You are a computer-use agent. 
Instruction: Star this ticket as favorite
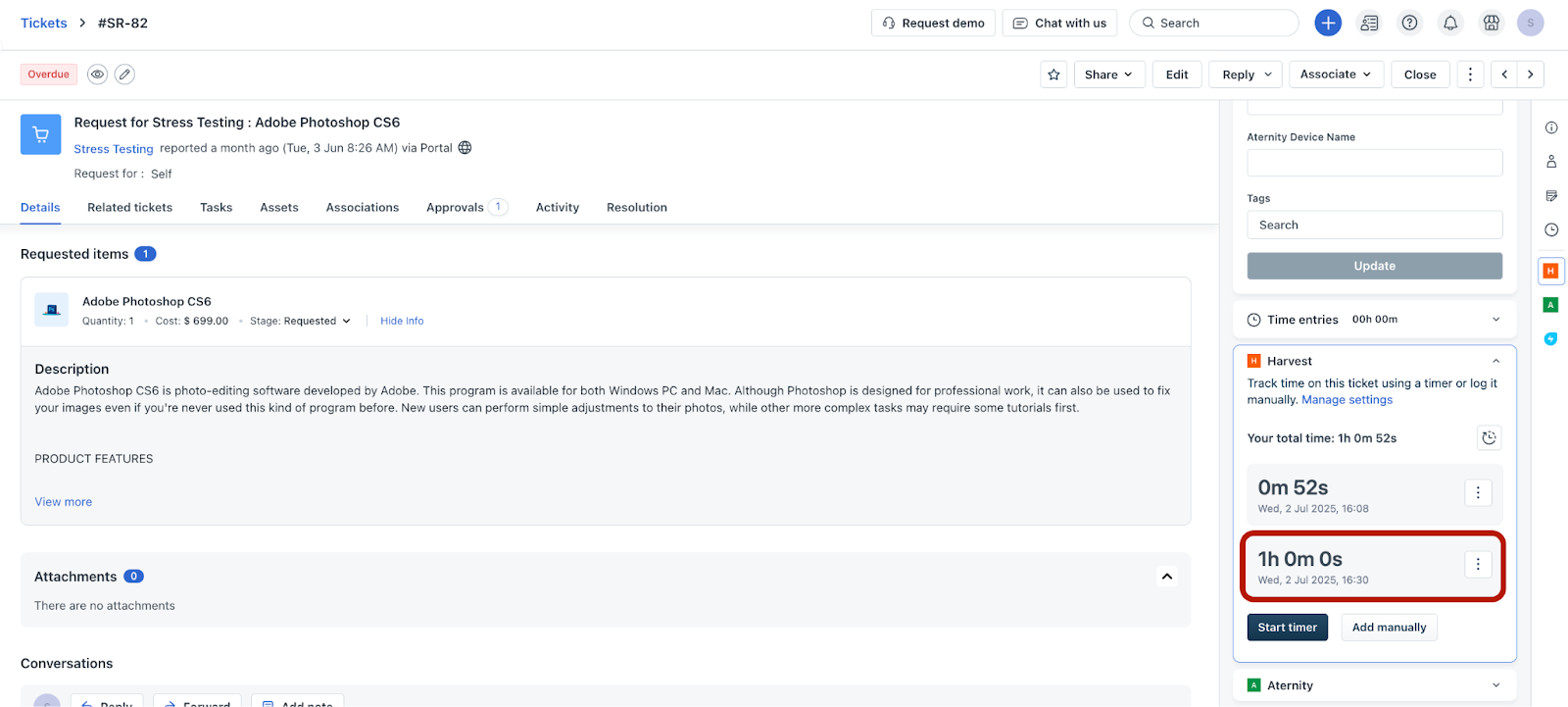(1053, 75)
